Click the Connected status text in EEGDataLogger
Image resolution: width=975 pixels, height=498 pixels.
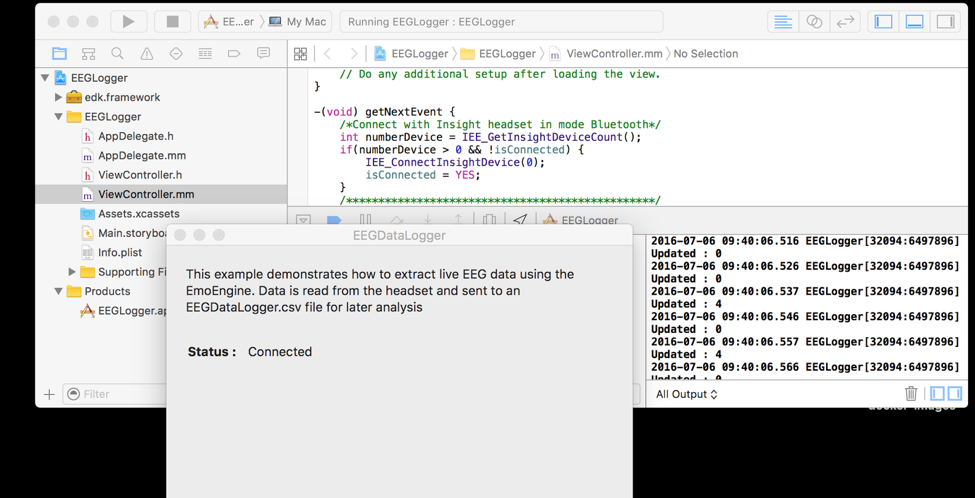280,352
